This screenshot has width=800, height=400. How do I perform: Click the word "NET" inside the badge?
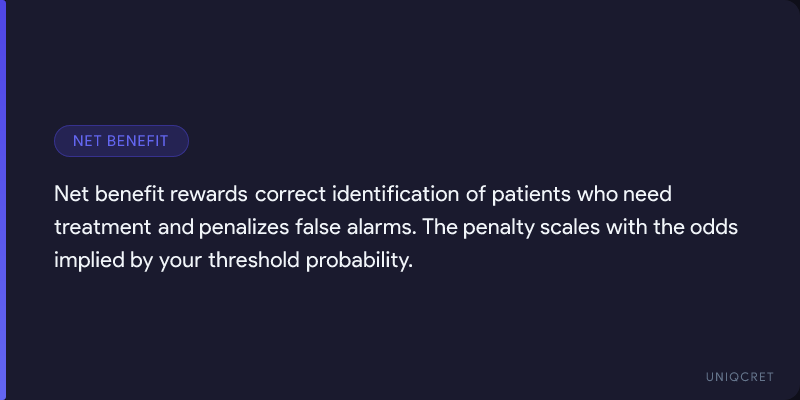coord(88,141)
